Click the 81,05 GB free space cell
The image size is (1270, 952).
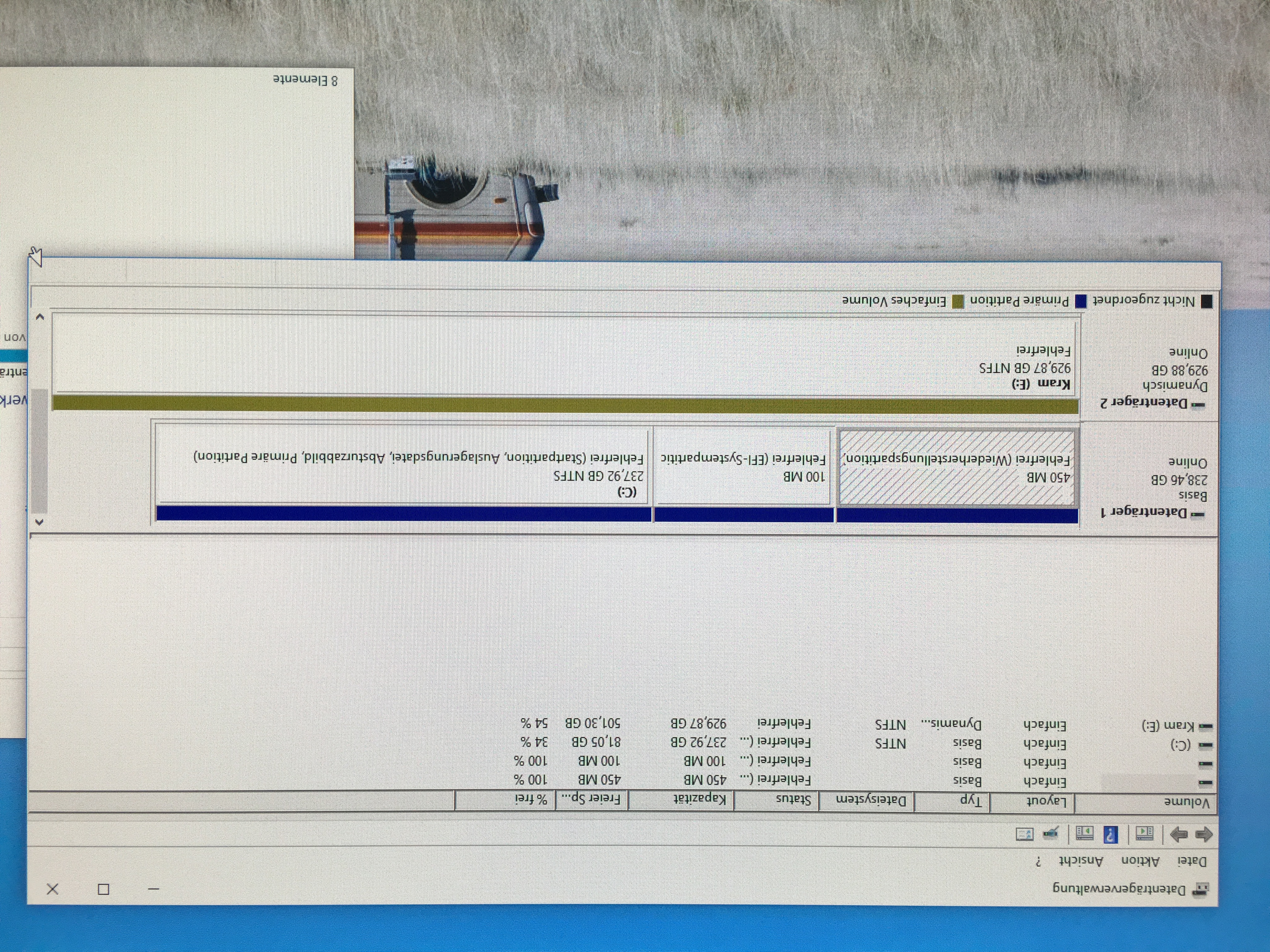(595, 741)
